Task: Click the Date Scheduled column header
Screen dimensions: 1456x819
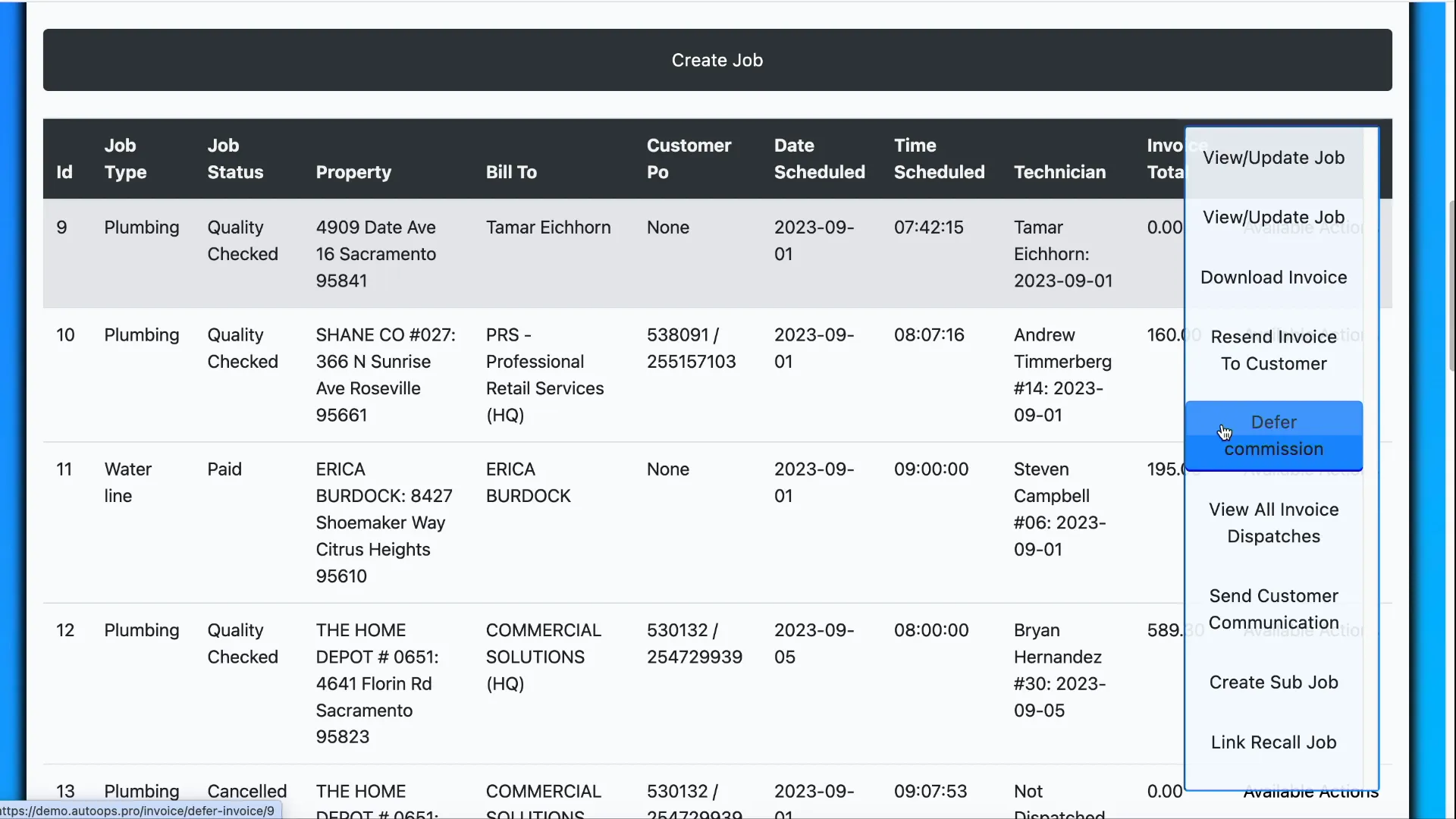Action: 819,158
